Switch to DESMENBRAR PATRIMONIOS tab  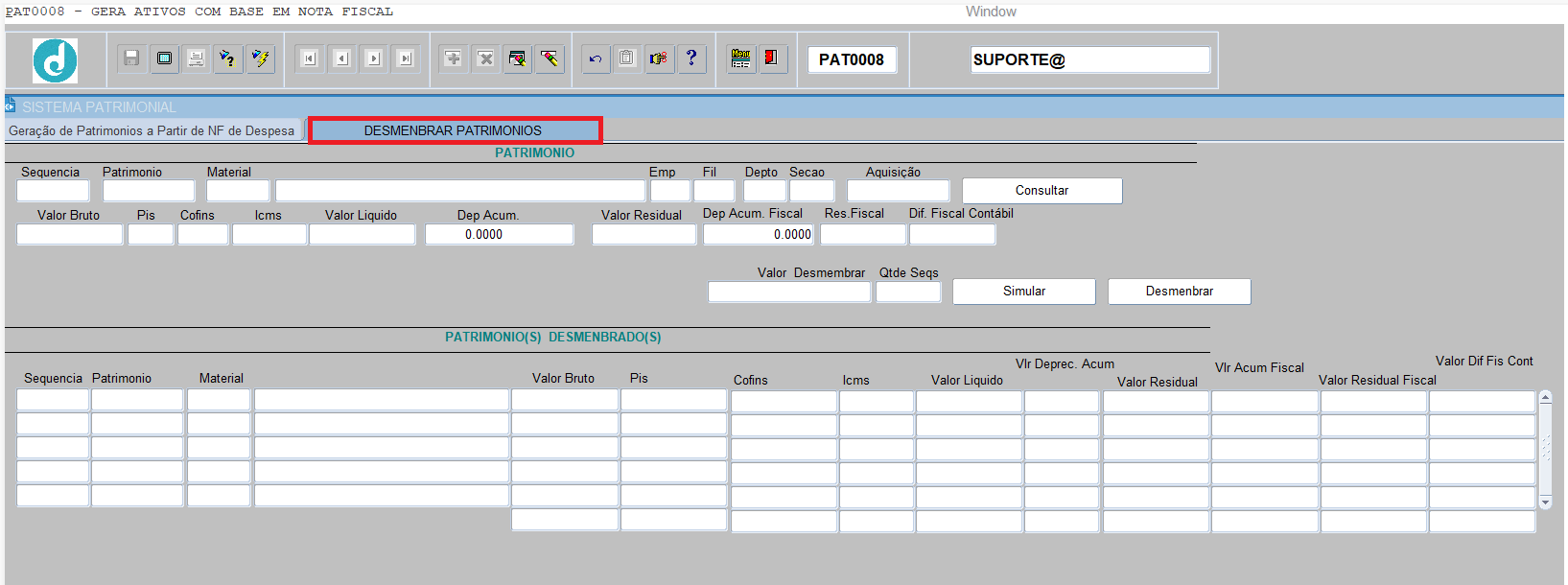click(x=455, y=130)
